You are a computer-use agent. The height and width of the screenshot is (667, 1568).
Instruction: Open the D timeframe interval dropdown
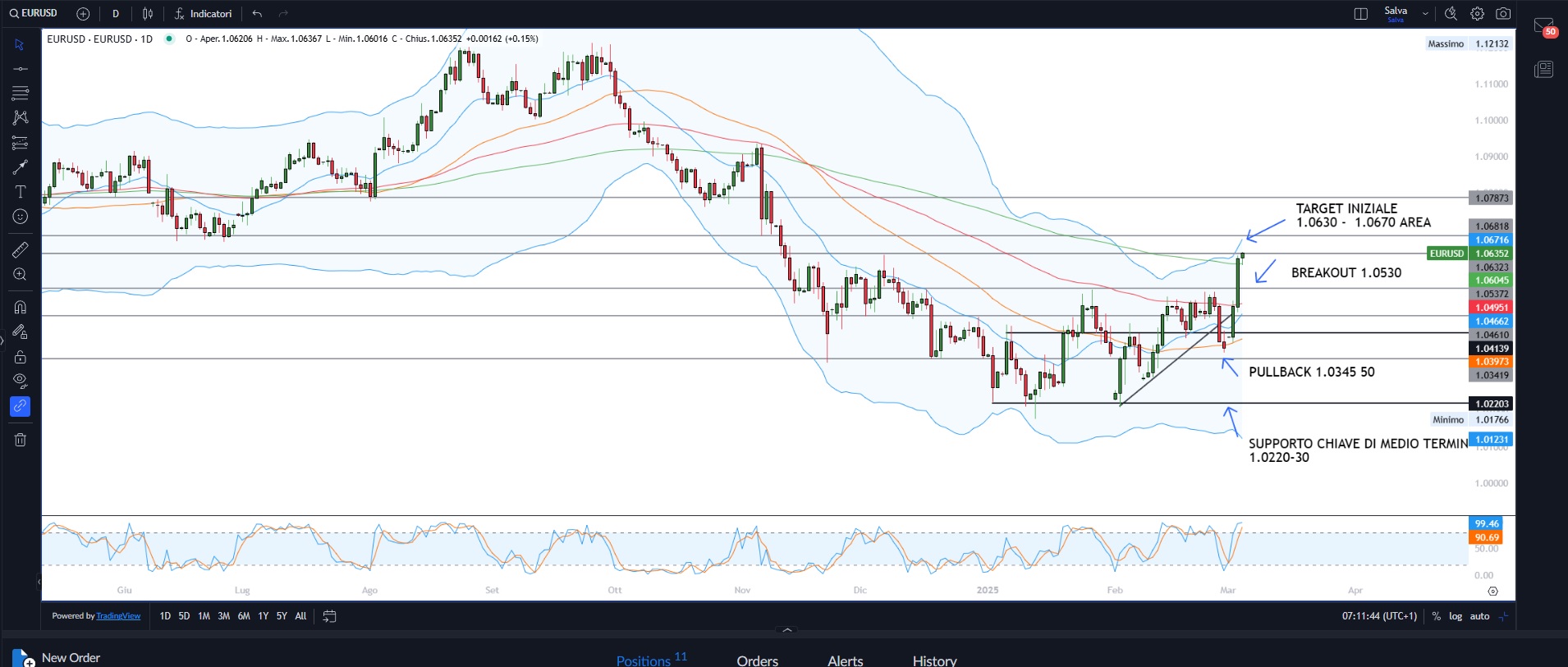(116, 14)
